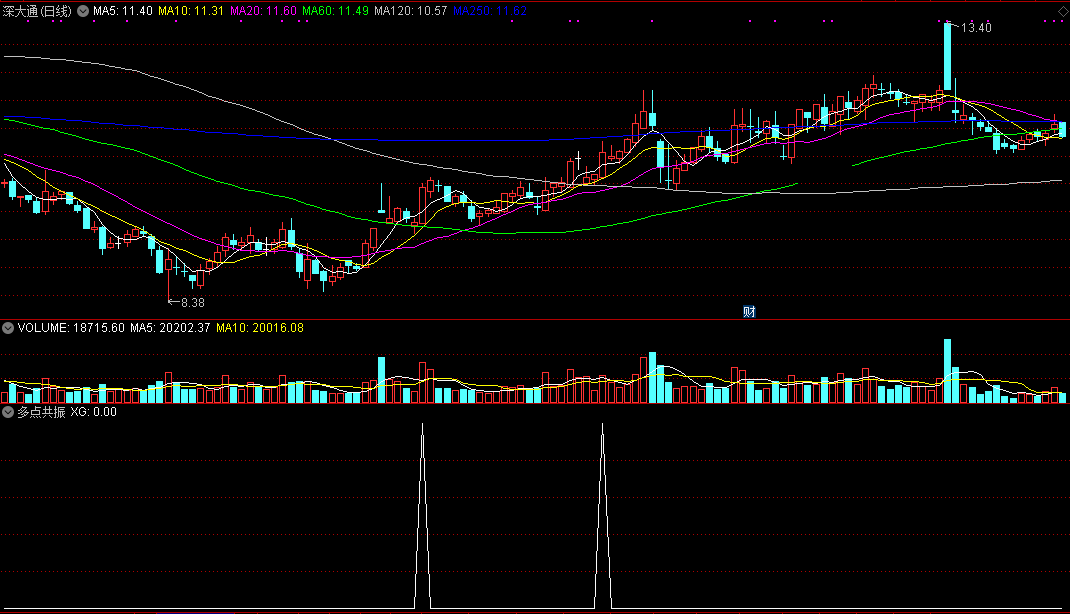The width and height of the screenshot is (1070, 614).
Task: Click the volume MA5: 20202.37 label
Action: point(170,328)
